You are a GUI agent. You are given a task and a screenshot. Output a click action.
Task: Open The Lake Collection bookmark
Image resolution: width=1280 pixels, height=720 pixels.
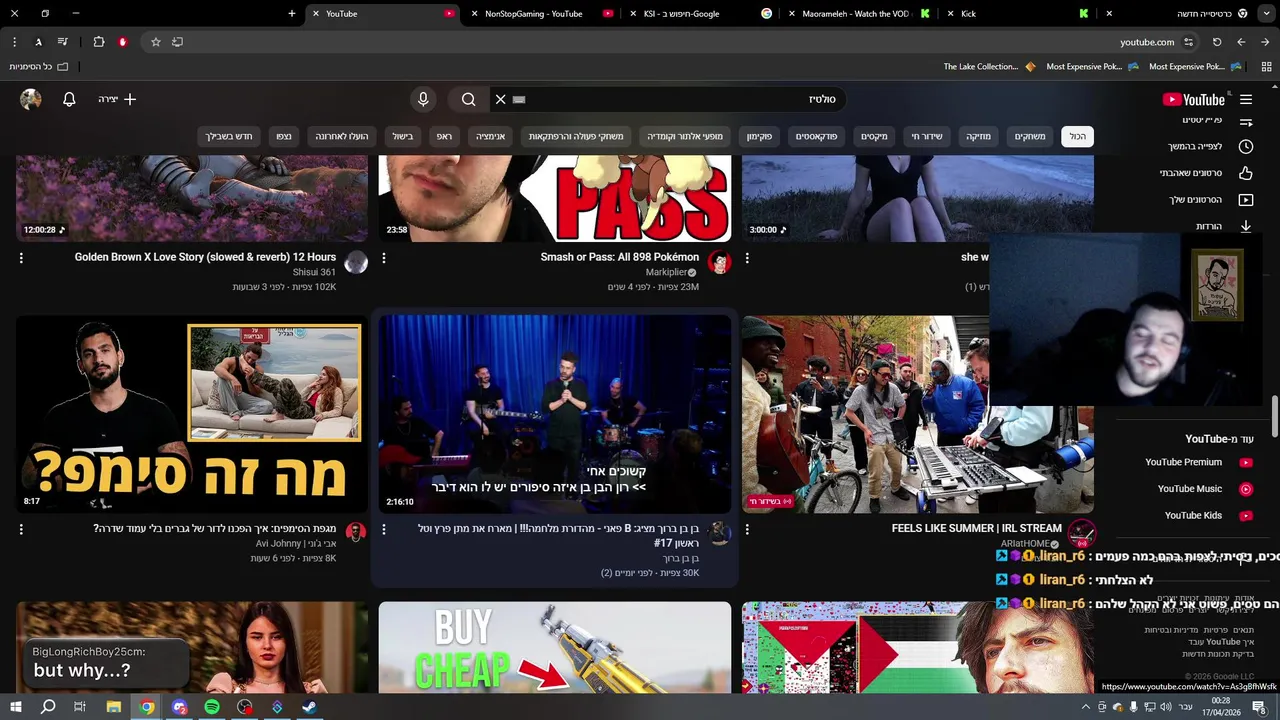(989, 67)
